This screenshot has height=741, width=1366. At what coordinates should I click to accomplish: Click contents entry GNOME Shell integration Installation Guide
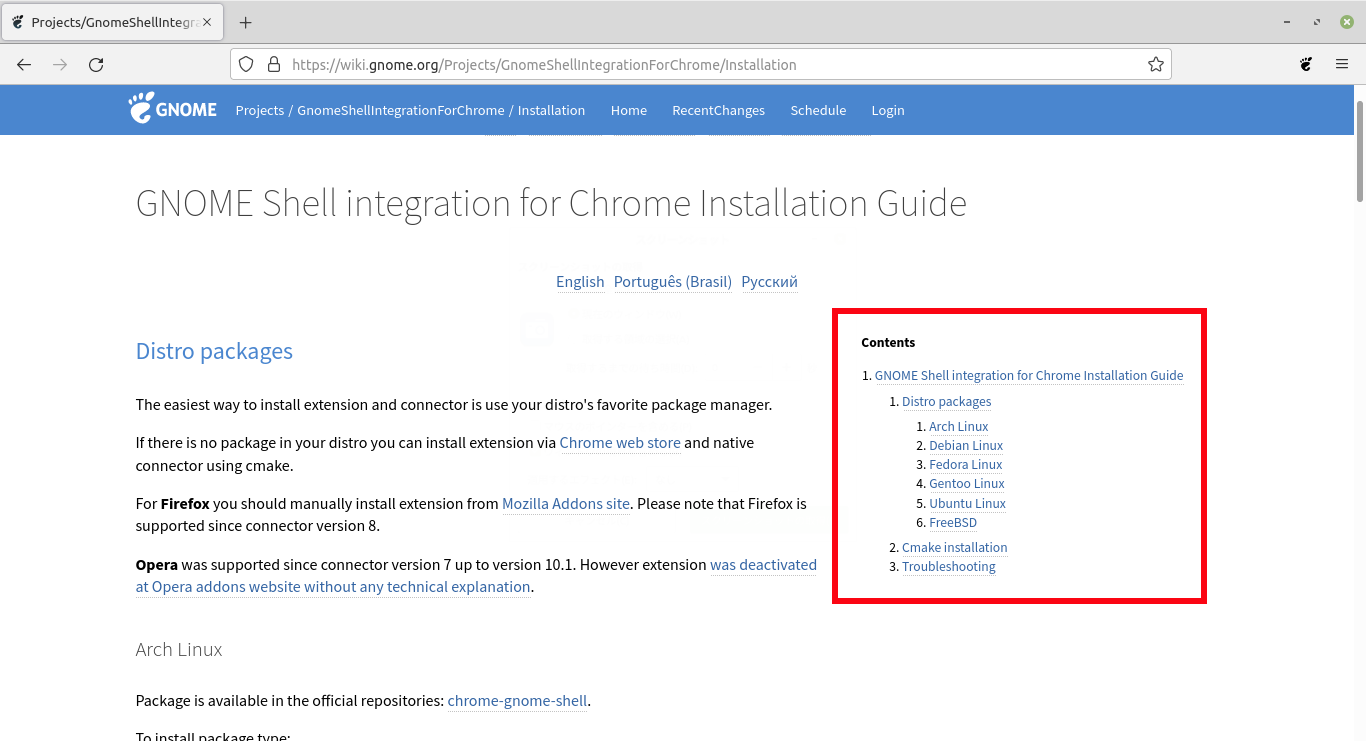coord(1029,376)
